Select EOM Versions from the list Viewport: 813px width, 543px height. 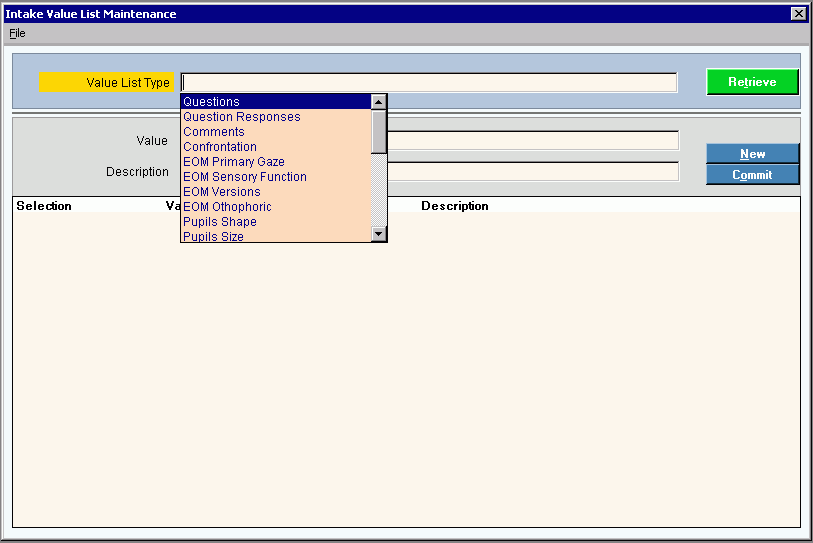coord(221,192)
